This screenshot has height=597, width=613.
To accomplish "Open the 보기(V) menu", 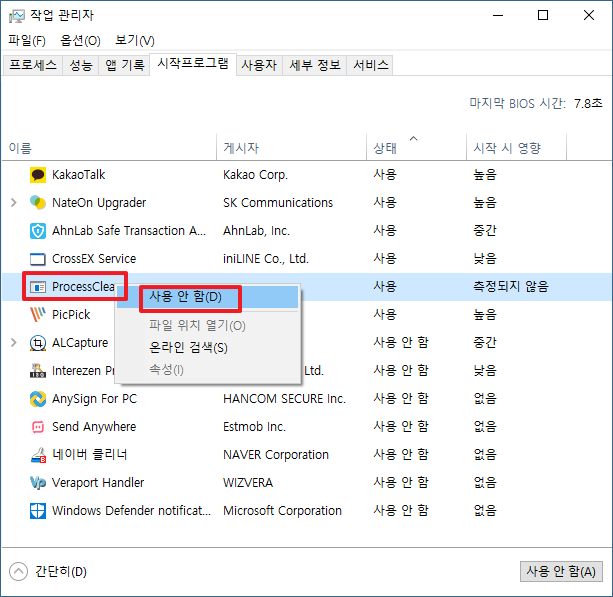I will click(x=134, y=40).
